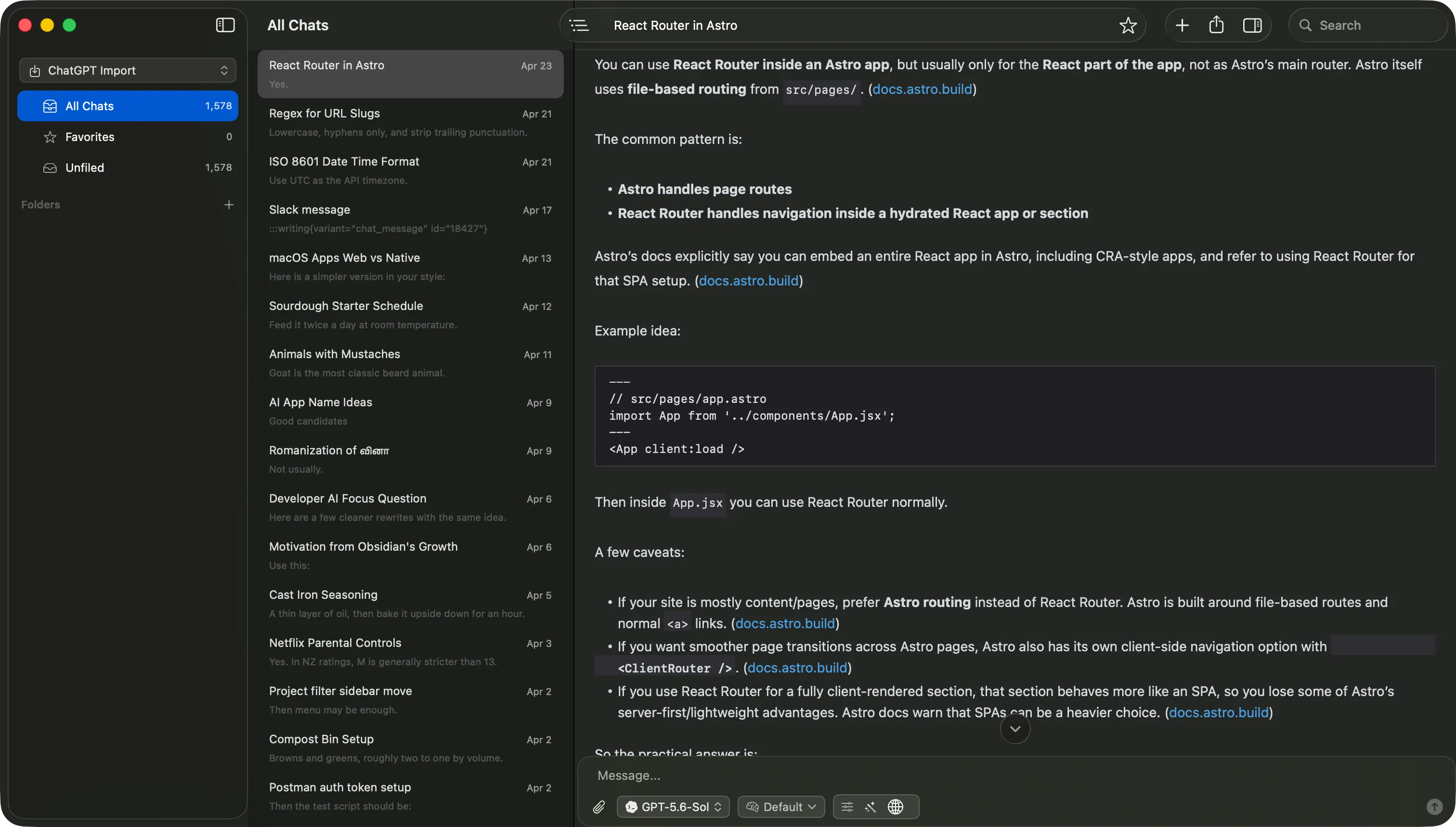Attach a file with the paperclip icon
Screen dimensions: 1456x827
[x=599, y=807]
